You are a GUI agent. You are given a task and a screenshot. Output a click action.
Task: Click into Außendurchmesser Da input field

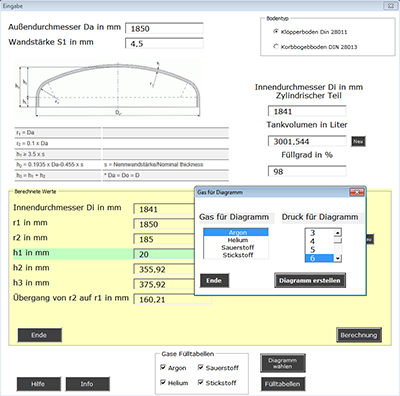164,28
